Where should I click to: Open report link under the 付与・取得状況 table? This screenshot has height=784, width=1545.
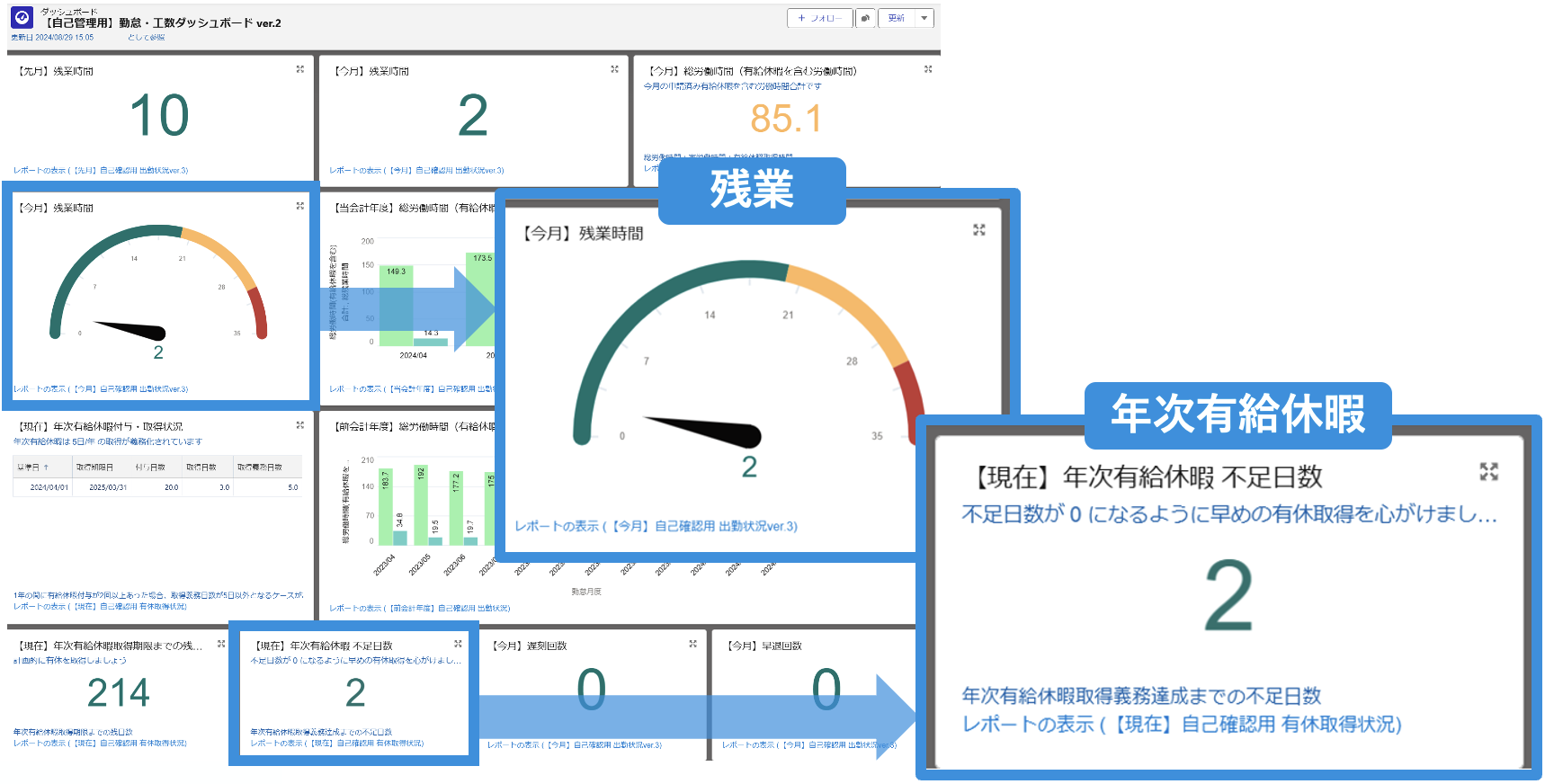100,607
